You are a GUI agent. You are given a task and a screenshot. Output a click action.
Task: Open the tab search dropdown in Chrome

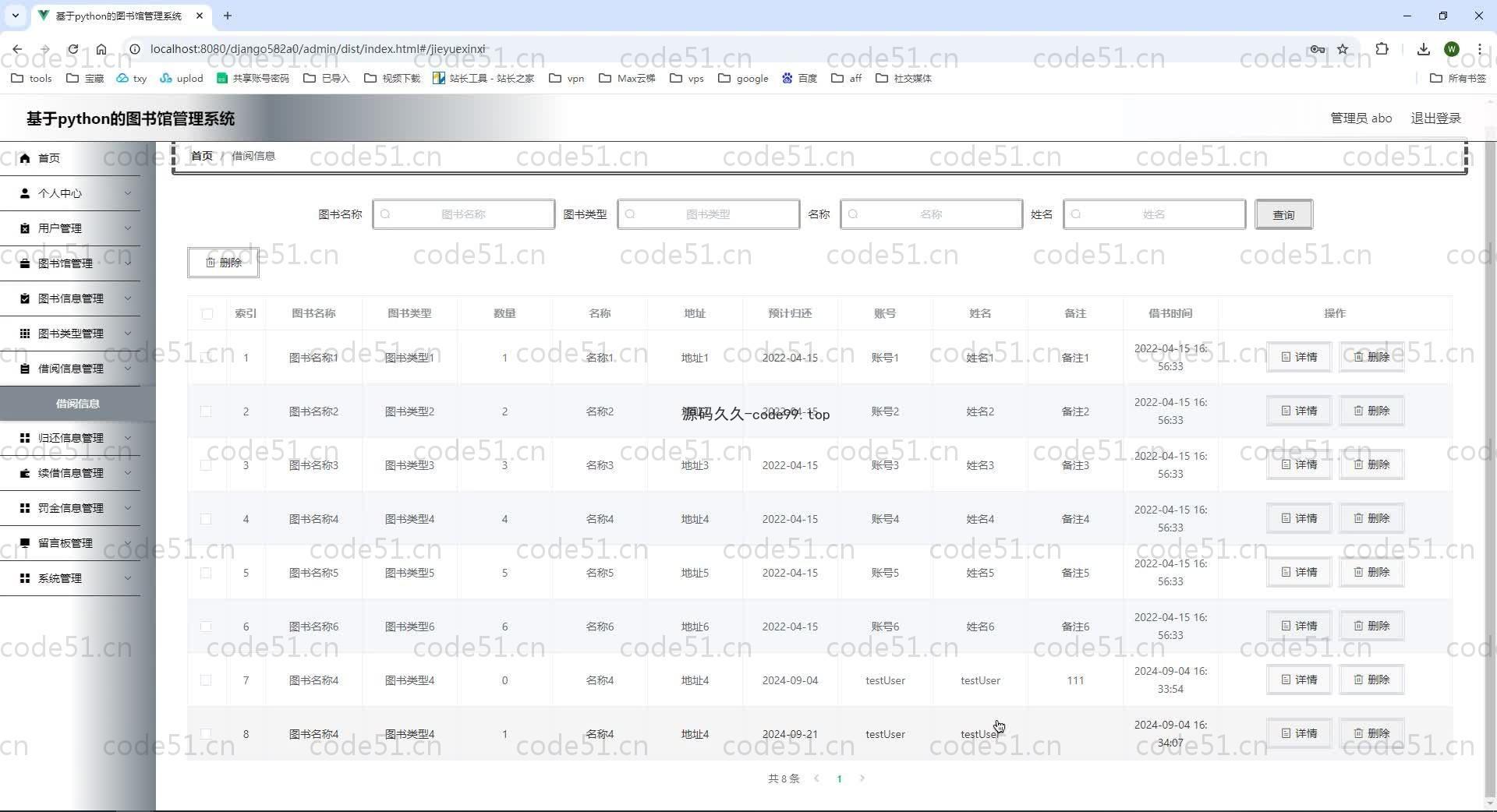tap(15, 16)
